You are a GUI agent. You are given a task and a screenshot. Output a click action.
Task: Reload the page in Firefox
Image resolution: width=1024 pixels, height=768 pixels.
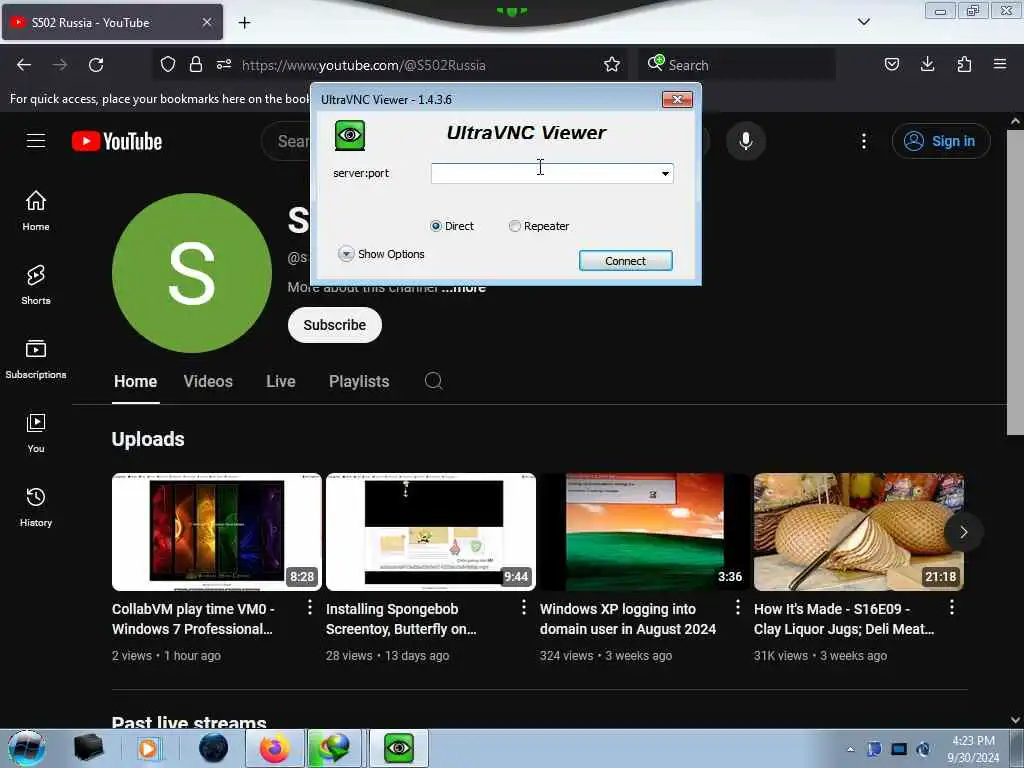point(96,65)
